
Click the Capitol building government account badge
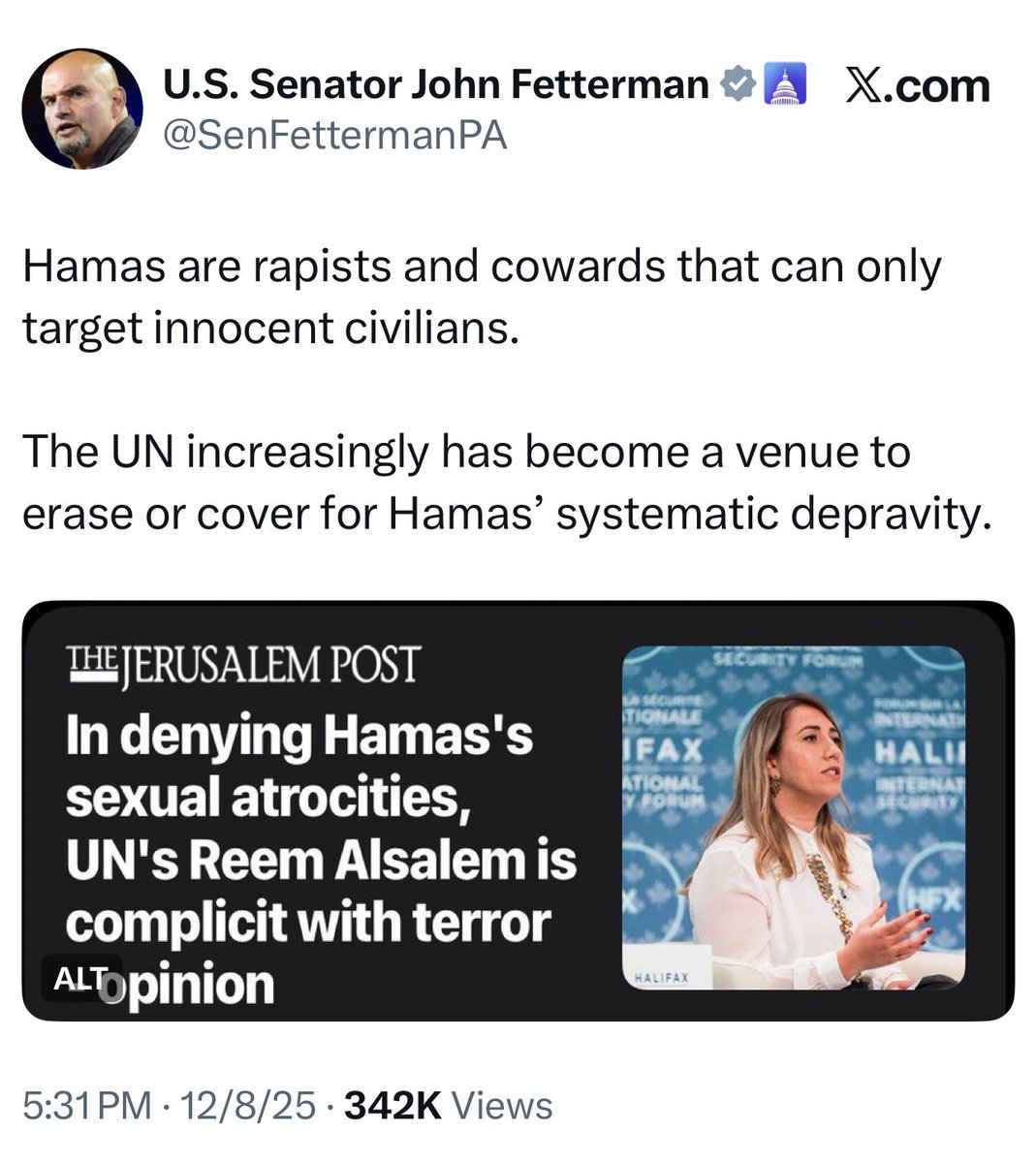click(x=784, y=85)
